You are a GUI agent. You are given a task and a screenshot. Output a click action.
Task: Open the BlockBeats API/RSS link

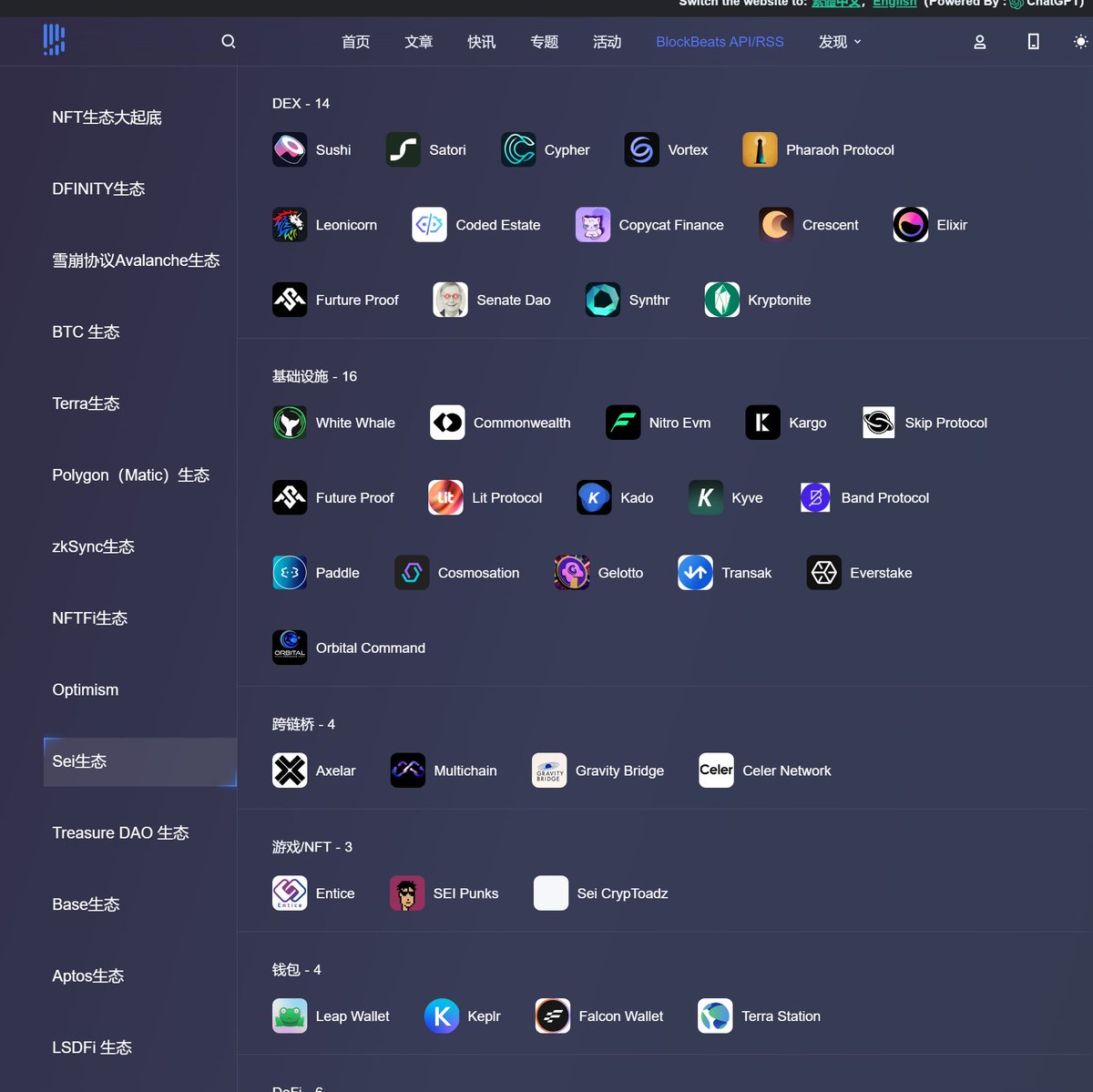click(720, 42)
